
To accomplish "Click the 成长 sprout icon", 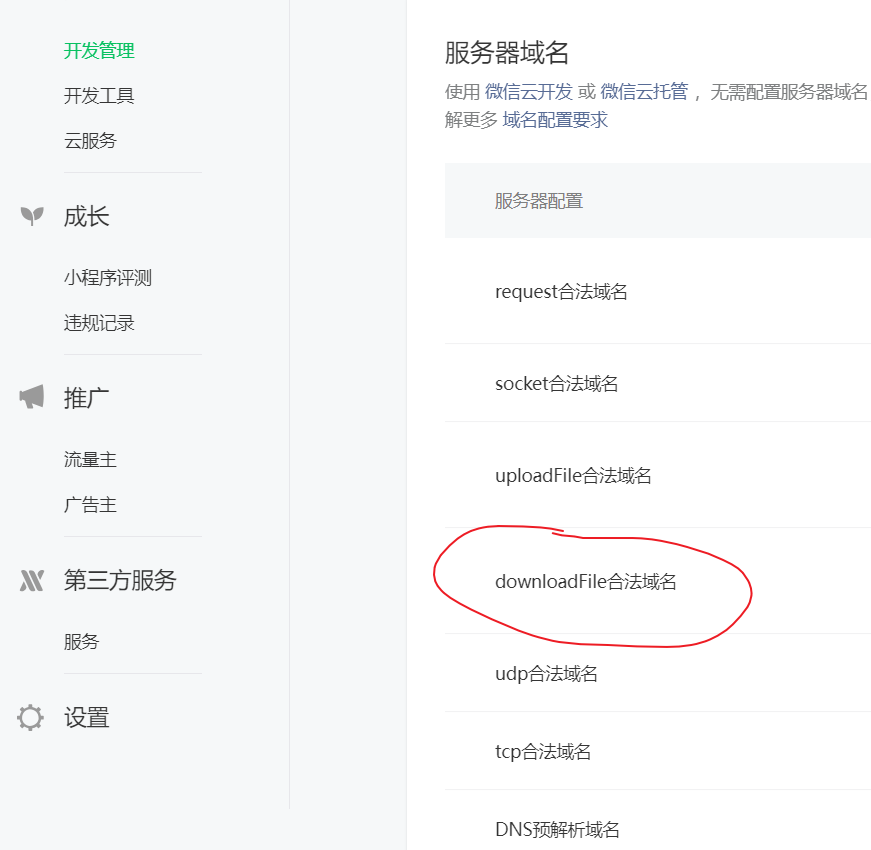I will pos(32,216).
